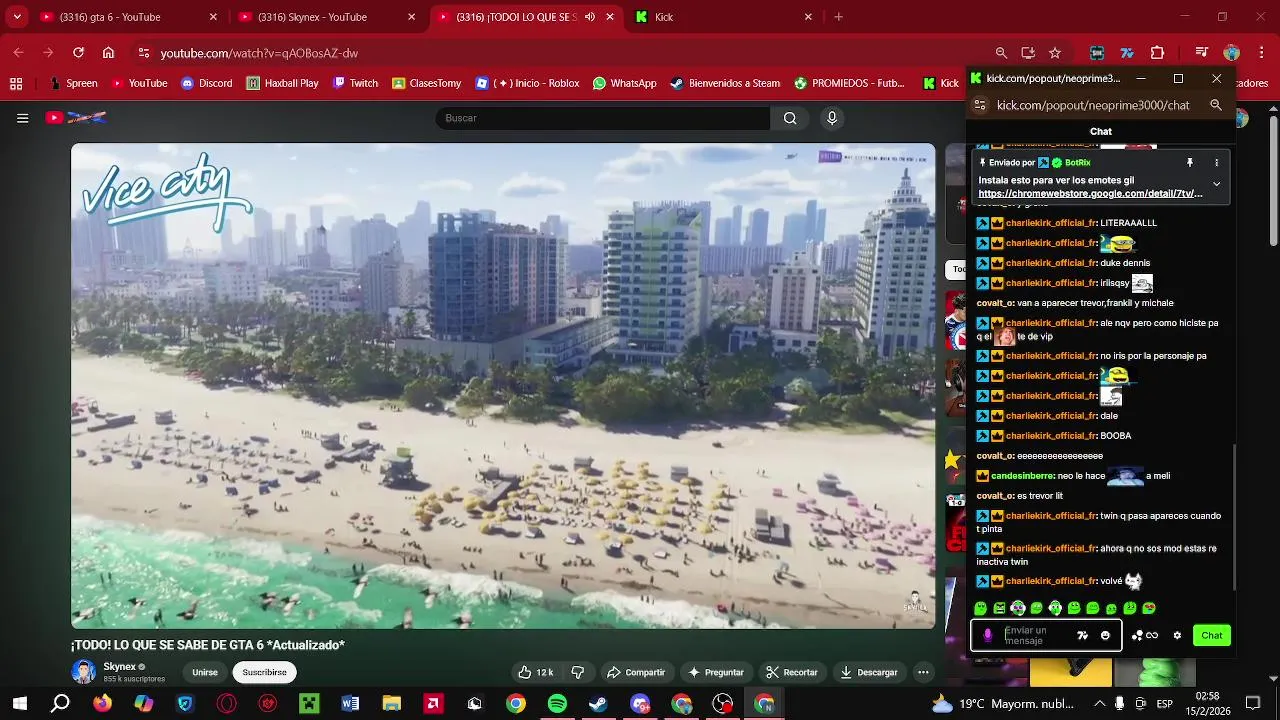Share the video via Compartir
The height and width of the screenshot is (720, 1280).
coord(636,672)
